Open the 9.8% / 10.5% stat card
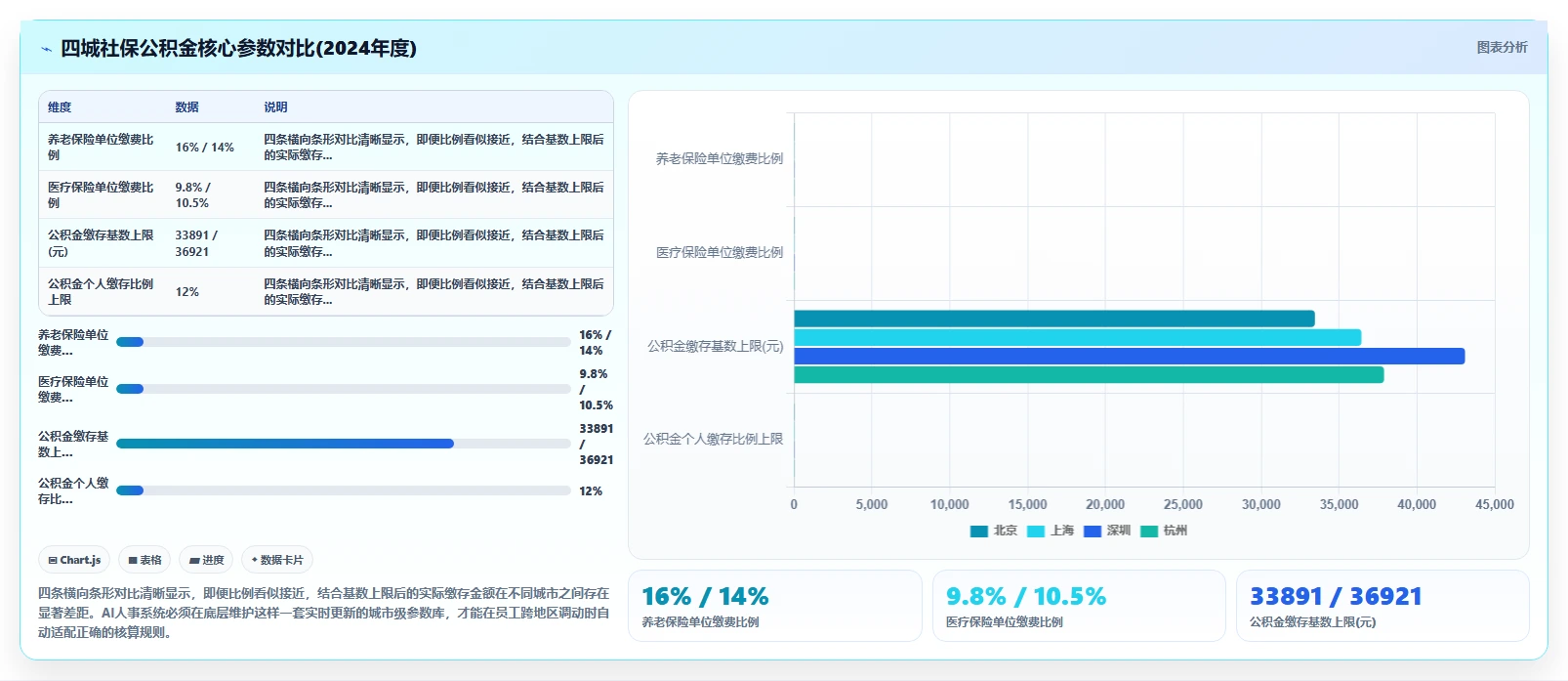Screen dimensions: 1568x681 point(1079,606)
